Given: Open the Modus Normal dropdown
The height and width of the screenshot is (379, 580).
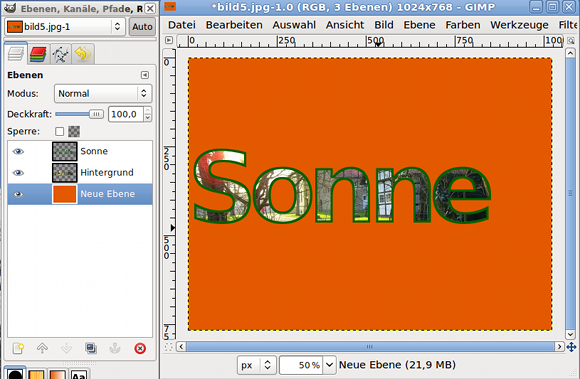Looking at the screenshot, I should [x=103, y=94].
